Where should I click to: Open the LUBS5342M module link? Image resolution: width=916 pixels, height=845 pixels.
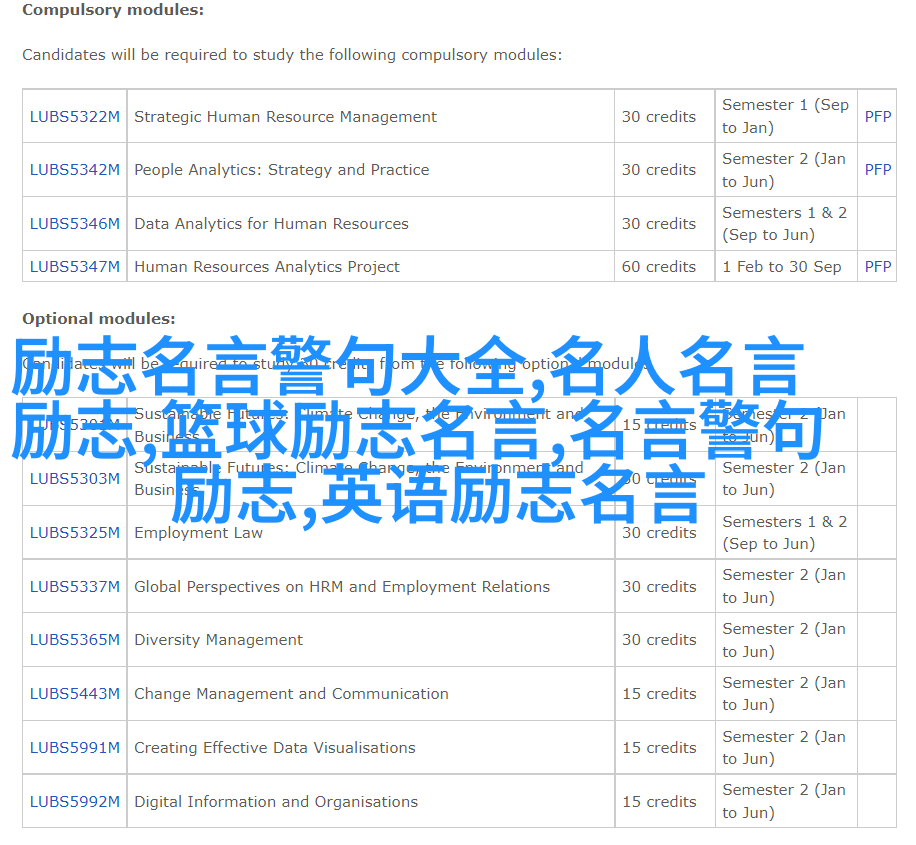74,170
